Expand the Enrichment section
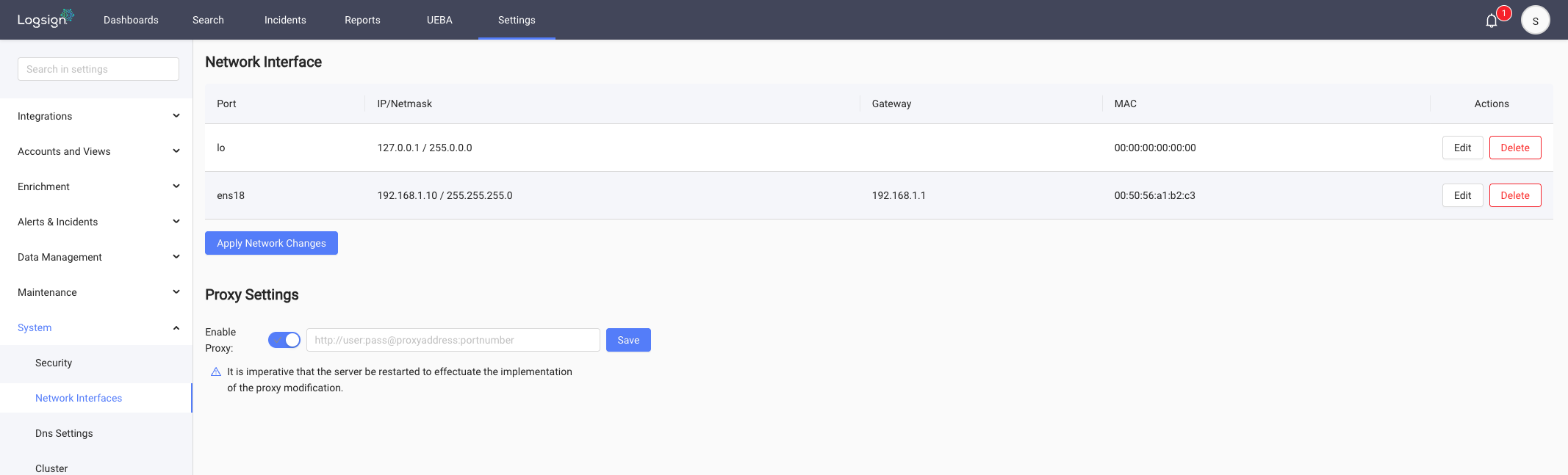Screen dimensions: 1568x475 click(x=96, y=186)
